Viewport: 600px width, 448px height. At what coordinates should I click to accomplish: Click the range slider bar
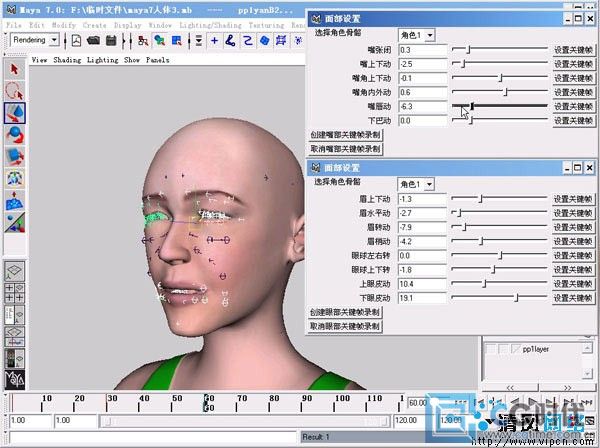tap(245, 421)
